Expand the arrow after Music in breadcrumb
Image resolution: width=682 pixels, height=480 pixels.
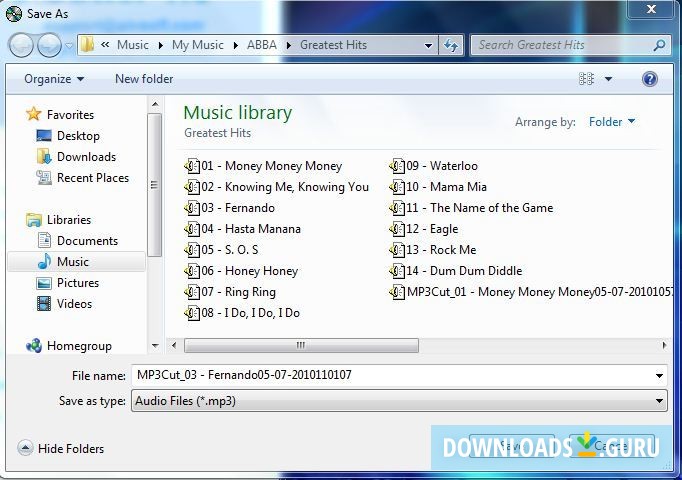tap(160, 45)
